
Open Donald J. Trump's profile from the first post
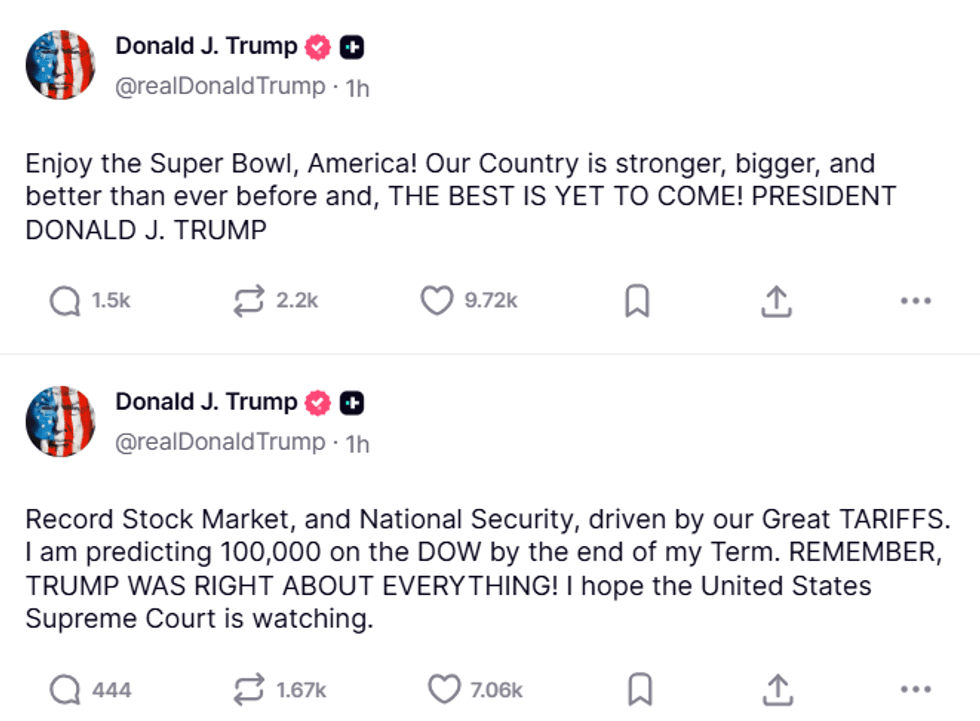[x=205, y=46]
